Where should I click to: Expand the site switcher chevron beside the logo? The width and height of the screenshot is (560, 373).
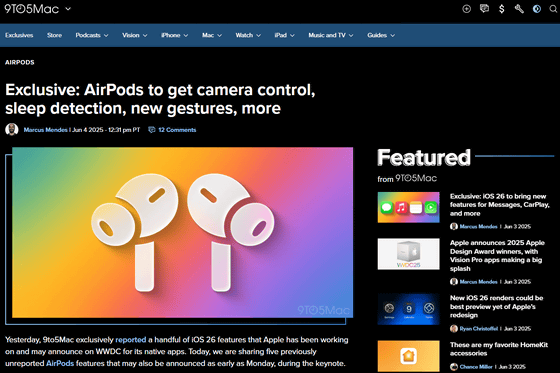[x=68, y=9]
